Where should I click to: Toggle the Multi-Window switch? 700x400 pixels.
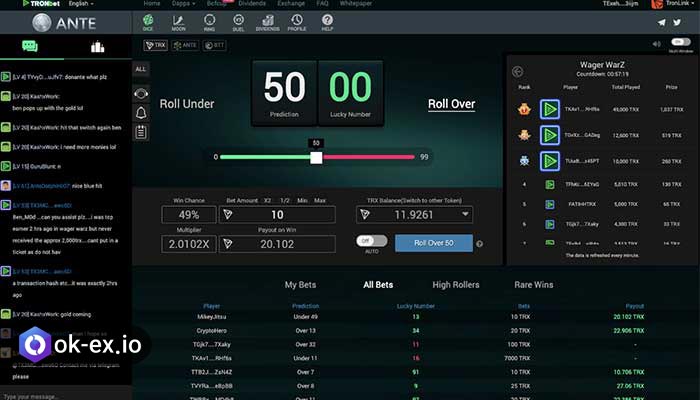(x=680, y=42)
